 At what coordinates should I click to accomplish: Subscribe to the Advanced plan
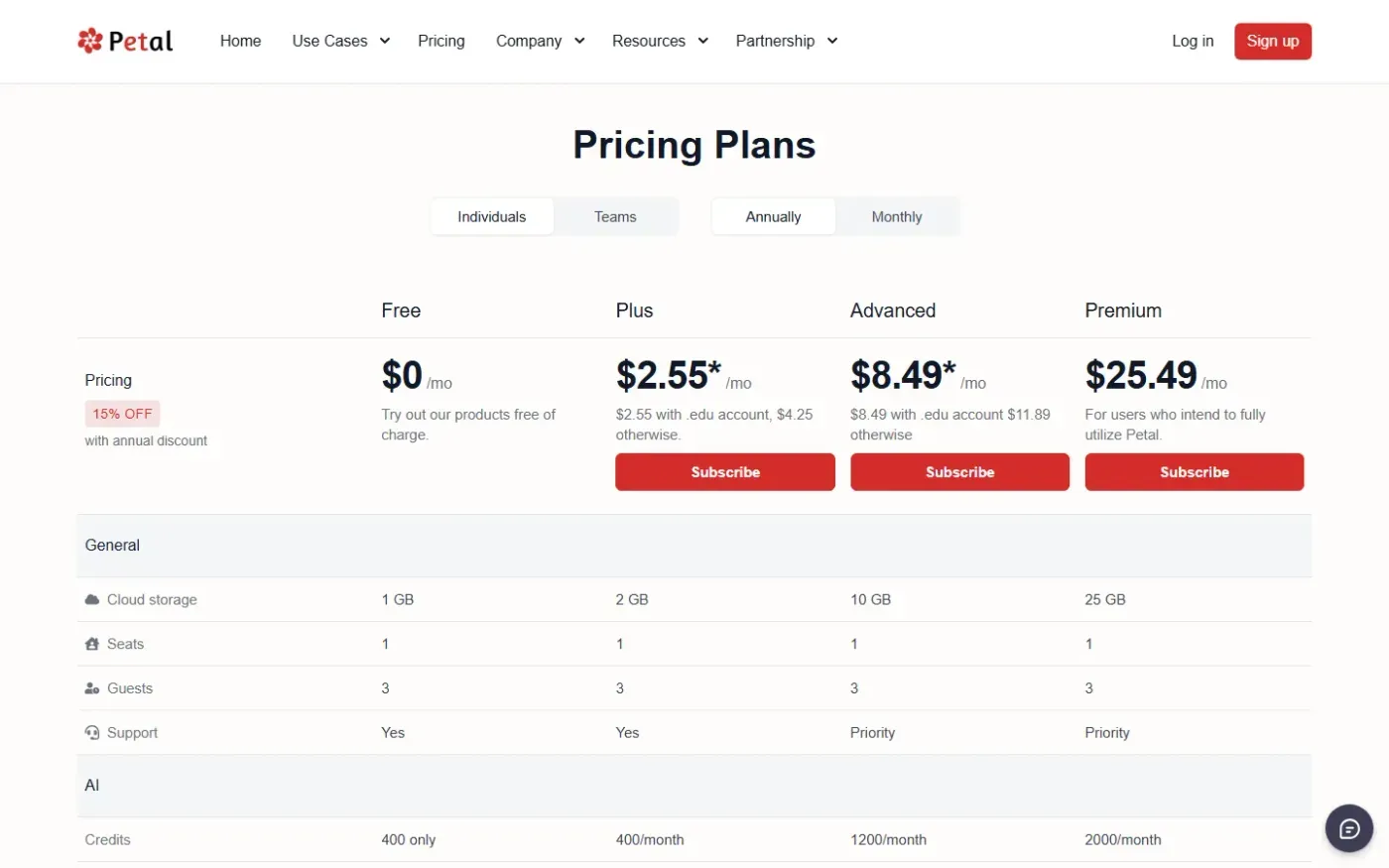(959, 472)
